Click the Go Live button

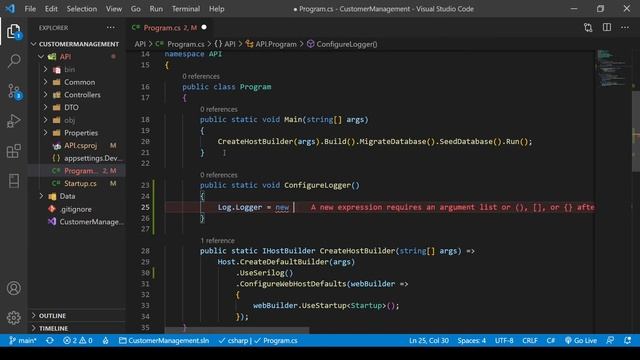pyautogui.click(x=580, y=340)
